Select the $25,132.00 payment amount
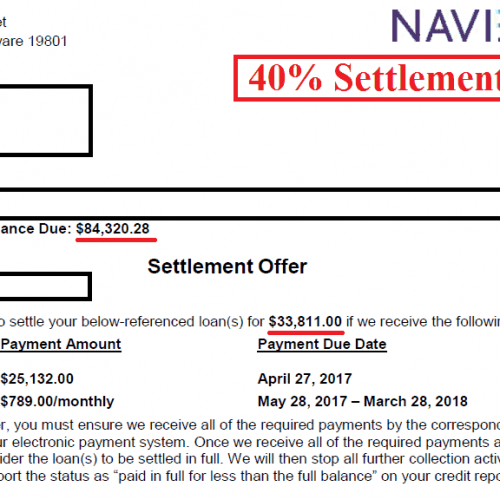The height and width of the screenshot is (500, 500). [x=37, y=379]
